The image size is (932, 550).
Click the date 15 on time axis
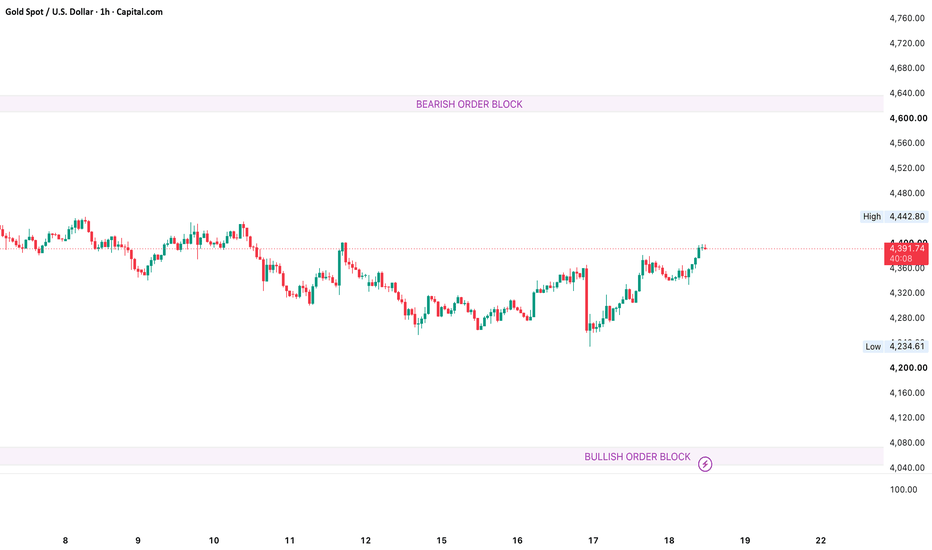point(441,540)
